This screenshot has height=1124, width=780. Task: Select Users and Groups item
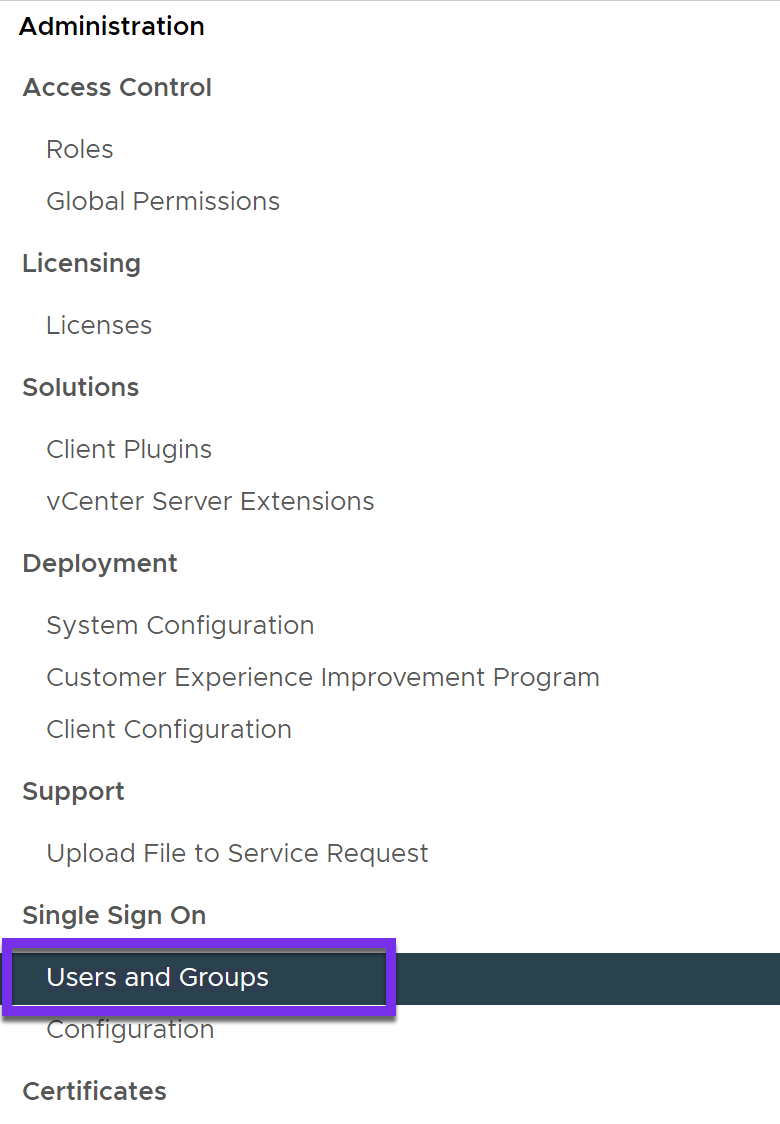click(158, 978)
